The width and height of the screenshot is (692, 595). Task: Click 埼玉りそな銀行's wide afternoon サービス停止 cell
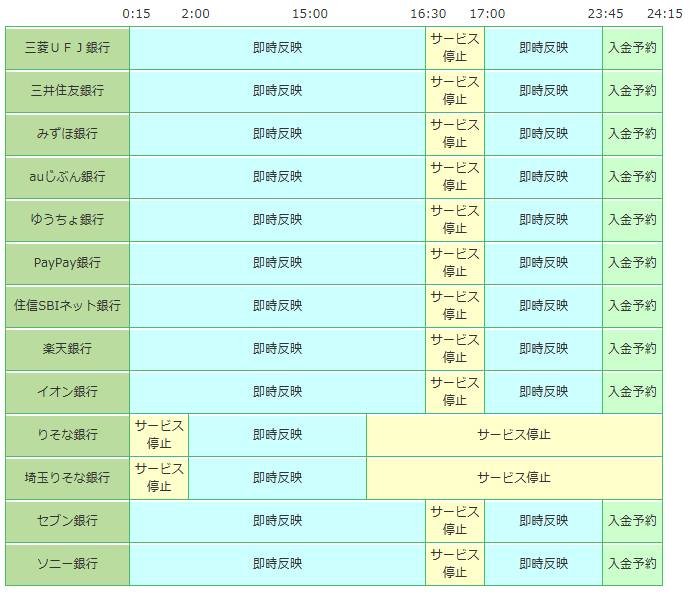click(x=514, y=478)
